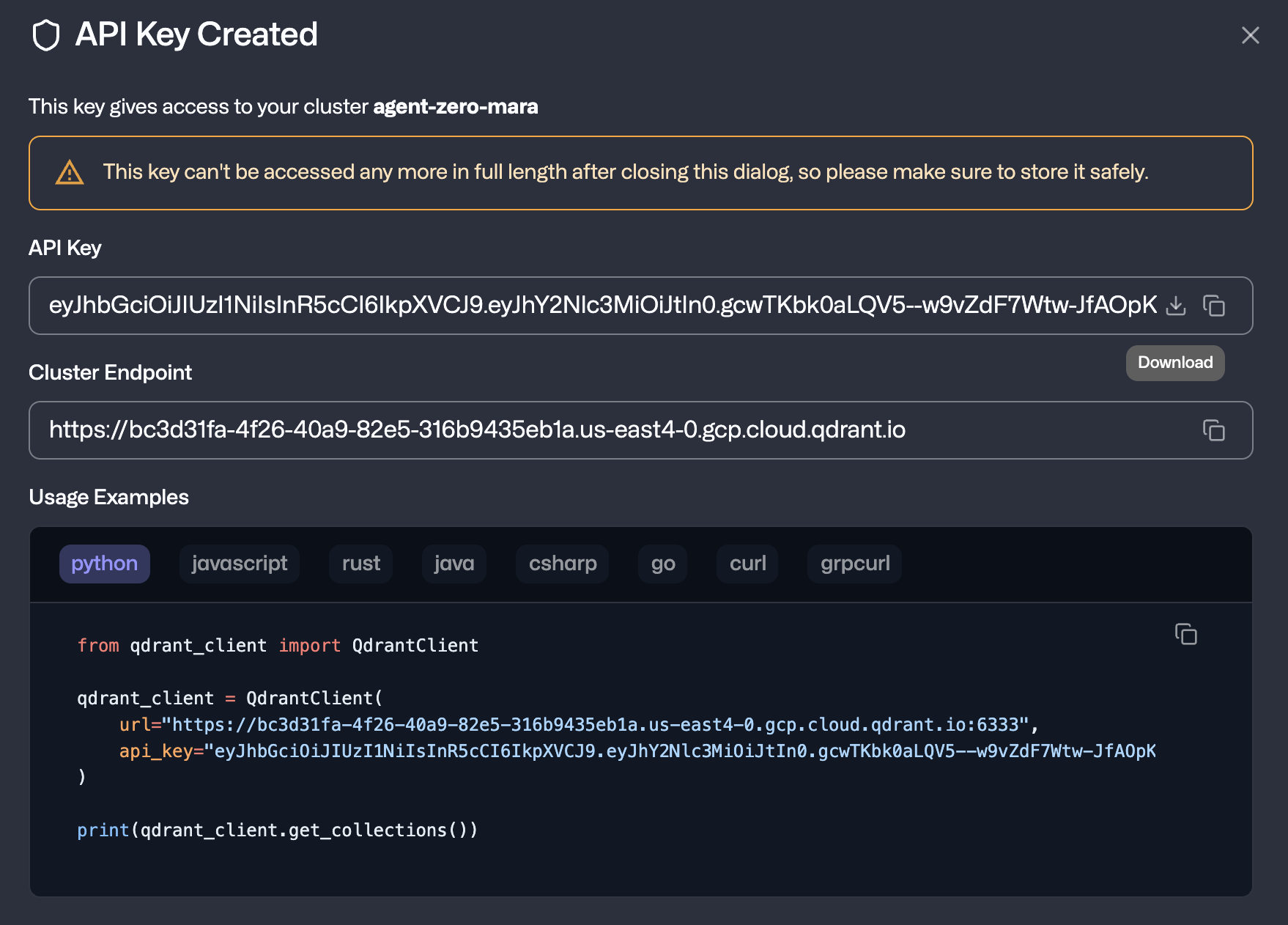Switch to the grpcurl example tab
The width and height of the screenshot is (1288, 925).
click(855, 564)
